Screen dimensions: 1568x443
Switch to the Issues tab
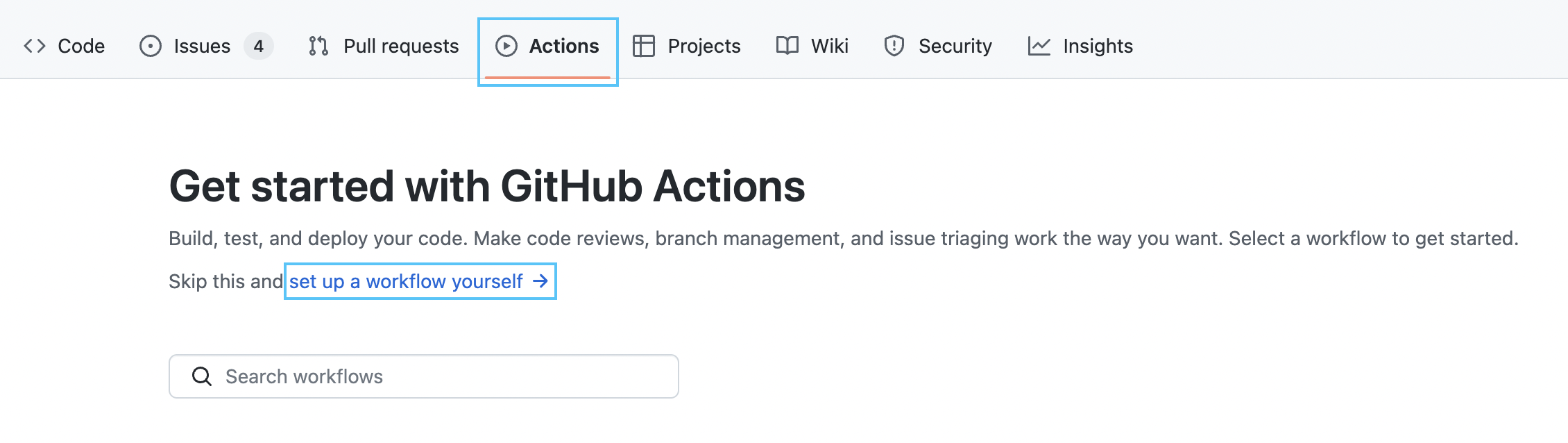(x=206, y=46)
